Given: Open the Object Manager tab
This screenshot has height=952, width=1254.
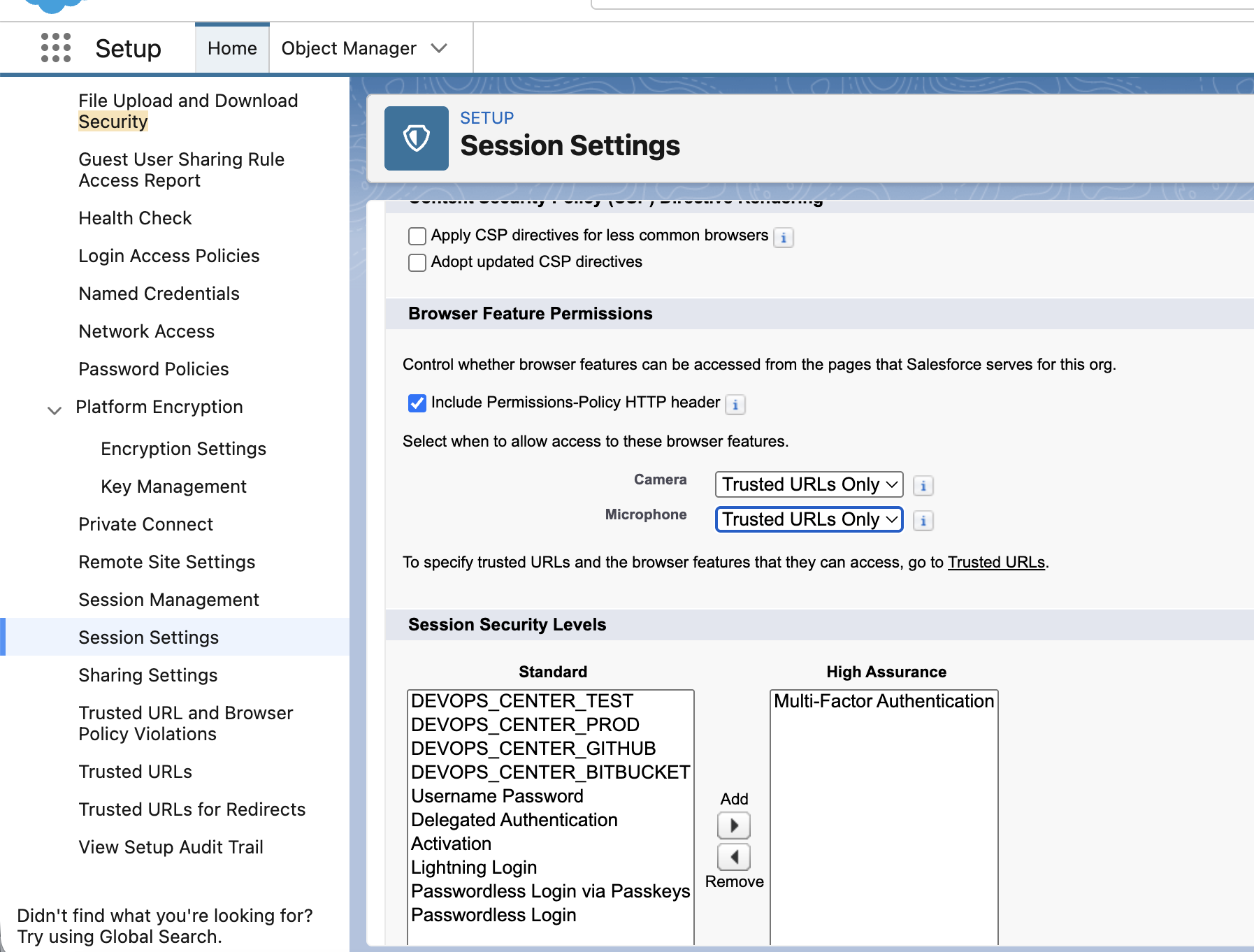Looking at the screenshot, I should tap(349, 48).
